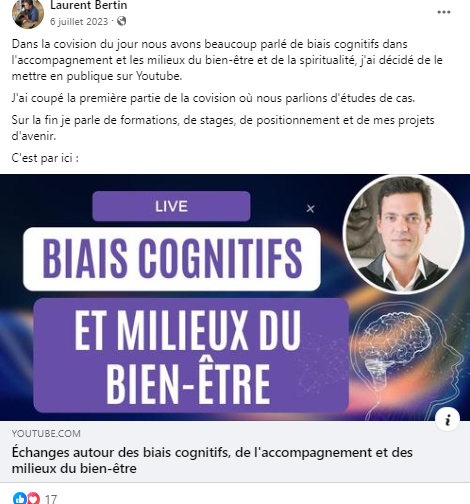Click the blue Like reaction icon

tap(20, 498)
